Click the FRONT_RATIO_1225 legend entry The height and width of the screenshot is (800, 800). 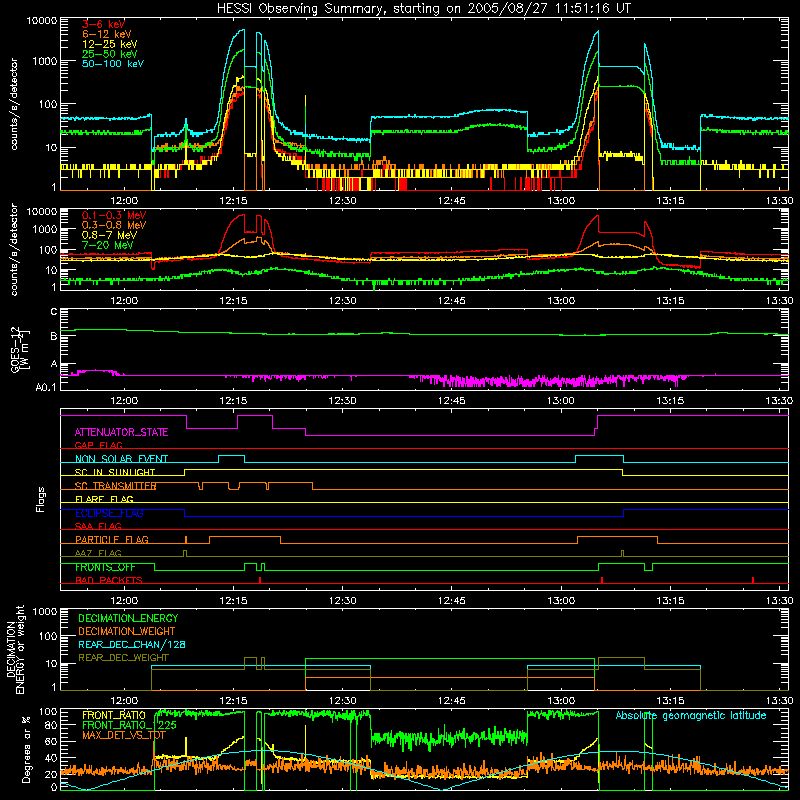129,725
